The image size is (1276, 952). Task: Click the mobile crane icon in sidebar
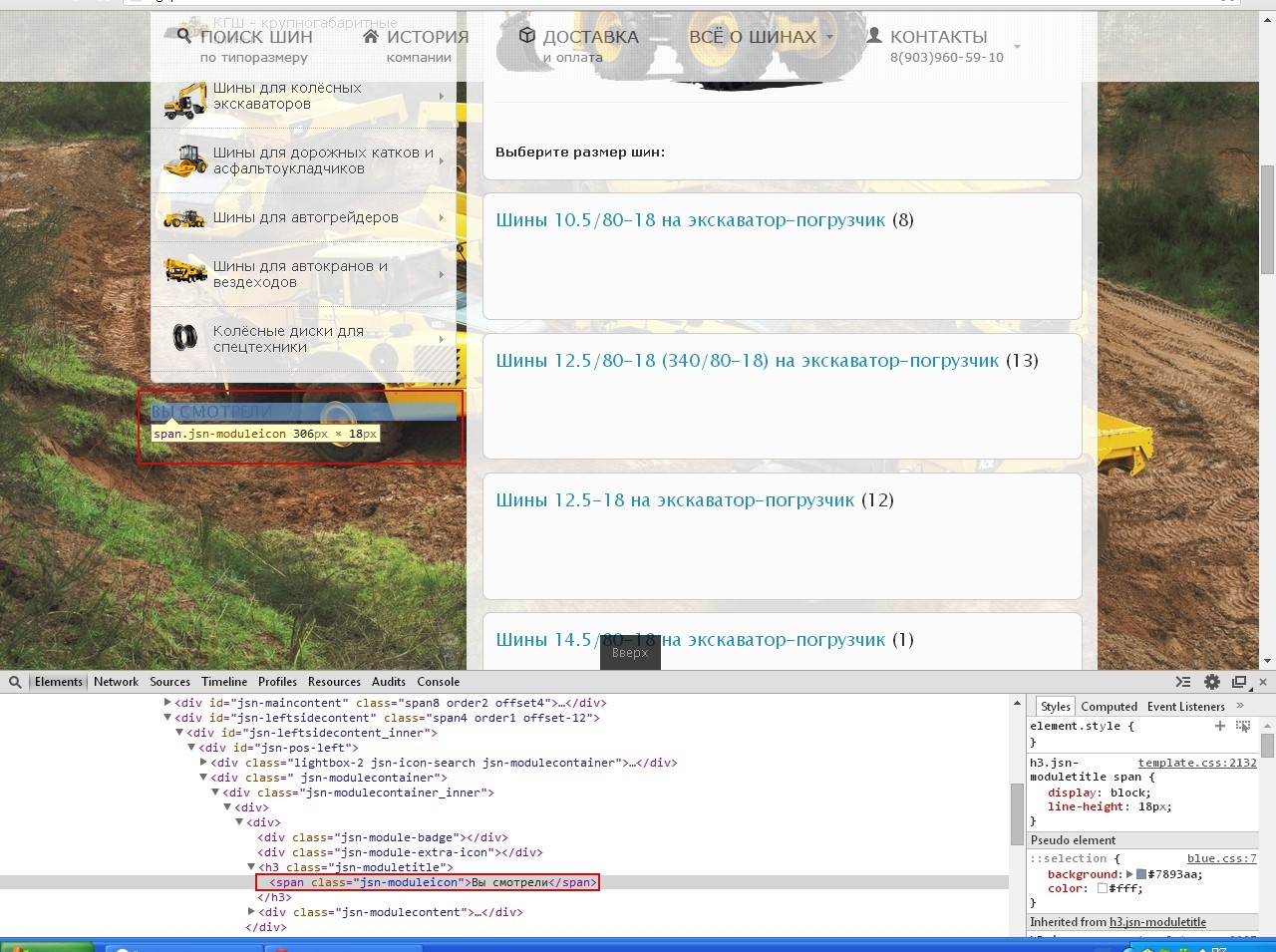coord(185,271)
